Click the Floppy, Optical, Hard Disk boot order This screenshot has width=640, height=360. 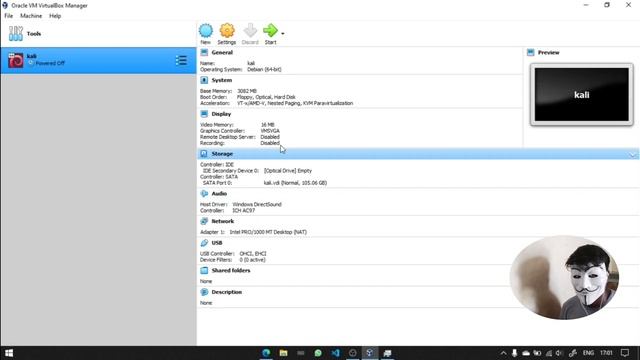pos(266,97)
